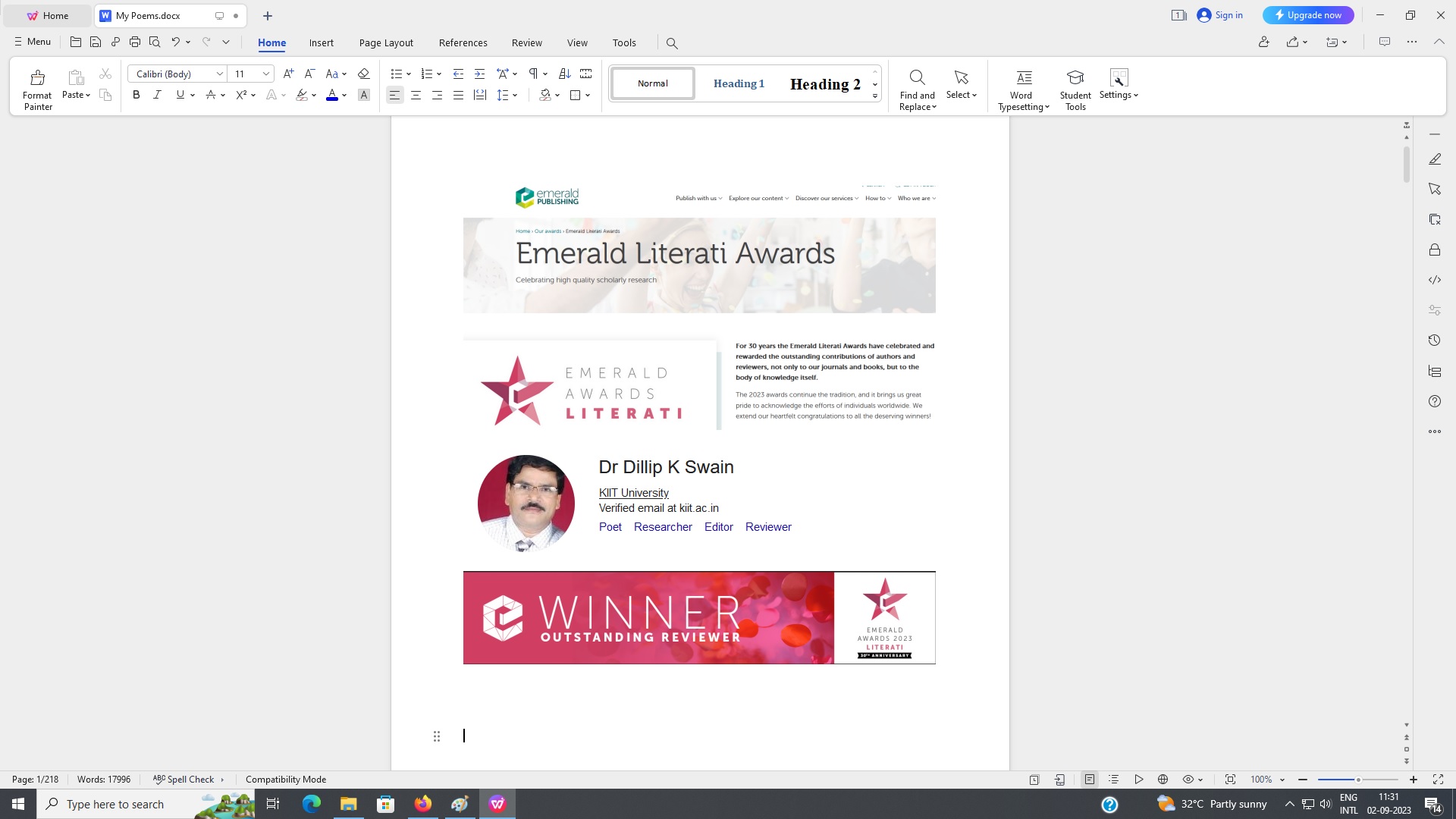Click the Clear Formatting eraser icon

tap(363, 74)
